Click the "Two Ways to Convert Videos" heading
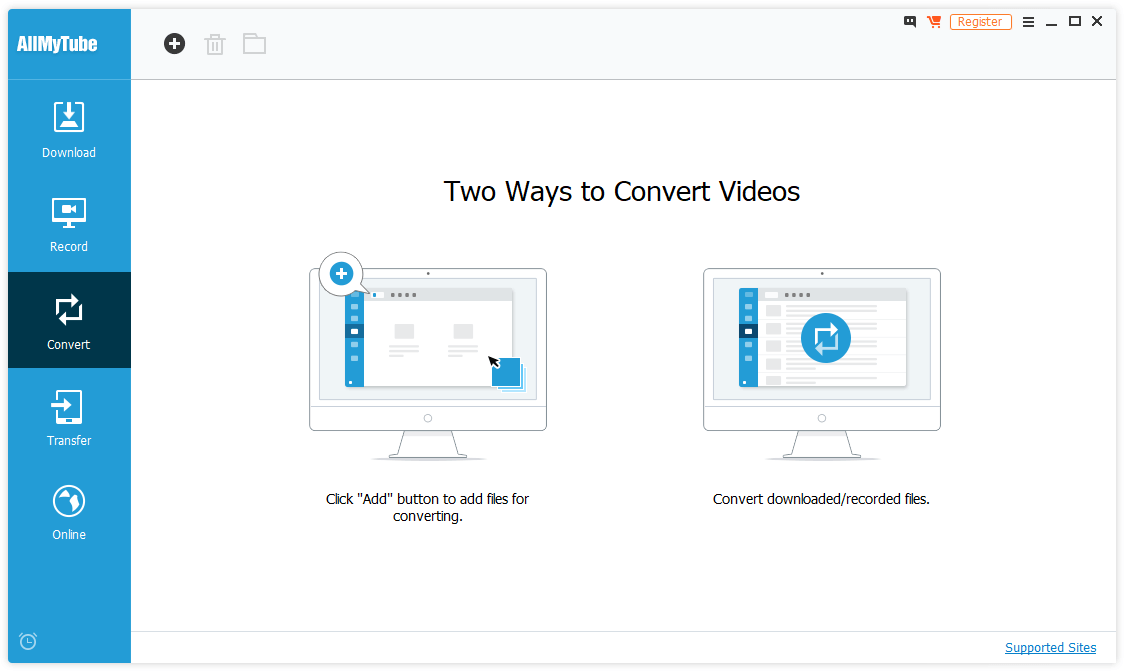This screenshot has width=1126, height=672. [x=621, y=192]
